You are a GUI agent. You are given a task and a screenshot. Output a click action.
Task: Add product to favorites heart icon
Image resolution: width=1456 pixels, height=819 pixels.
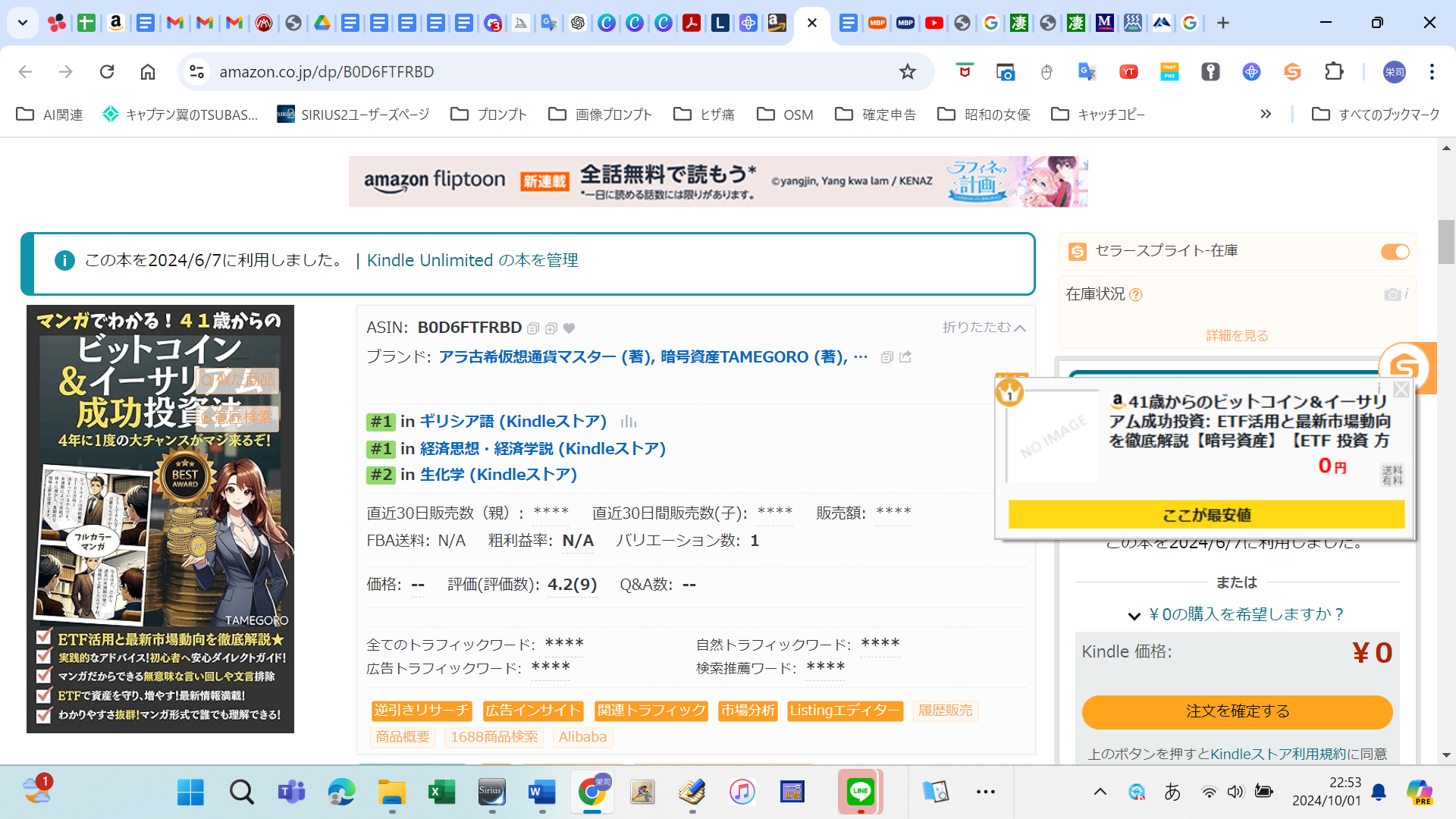coord(569,328)
